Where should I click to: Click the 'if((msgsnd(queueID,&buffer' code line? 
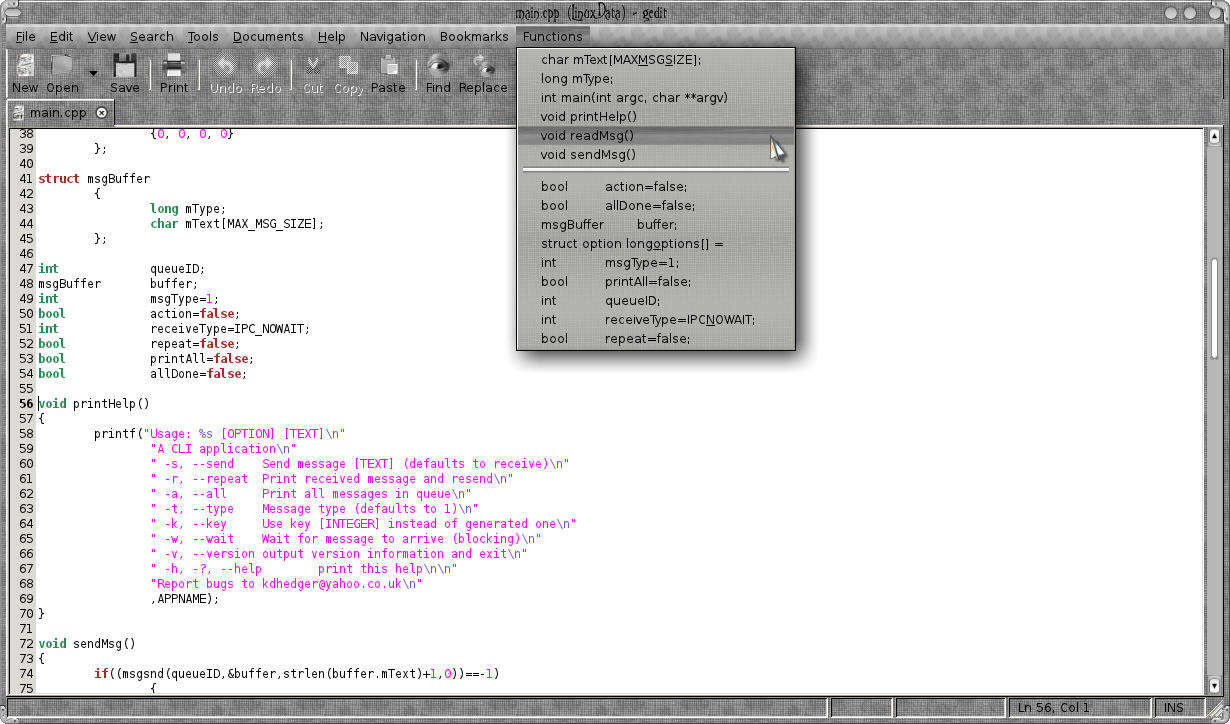(x=296, y=674)
